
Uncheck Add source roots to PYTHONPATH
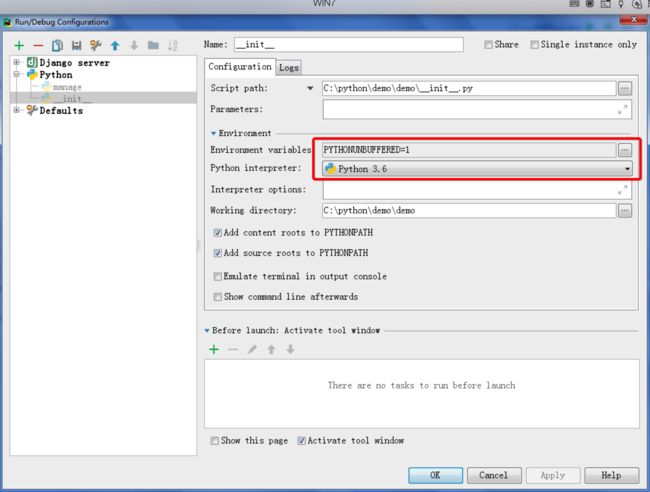pyautogui.click(x=217, y=253)
